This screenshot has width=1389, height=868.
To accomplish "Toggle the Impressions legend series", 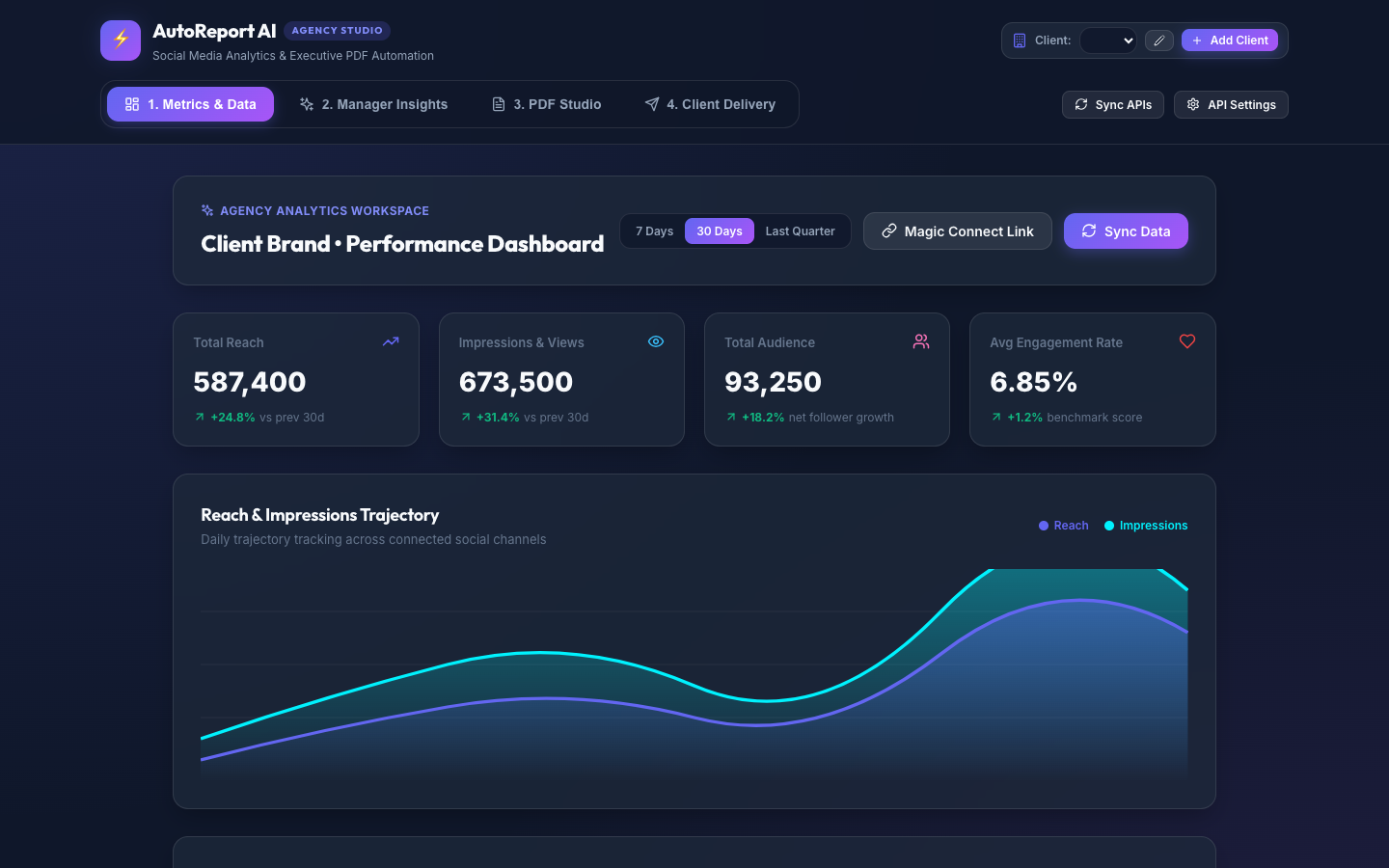I will [x=1146, y=526].
